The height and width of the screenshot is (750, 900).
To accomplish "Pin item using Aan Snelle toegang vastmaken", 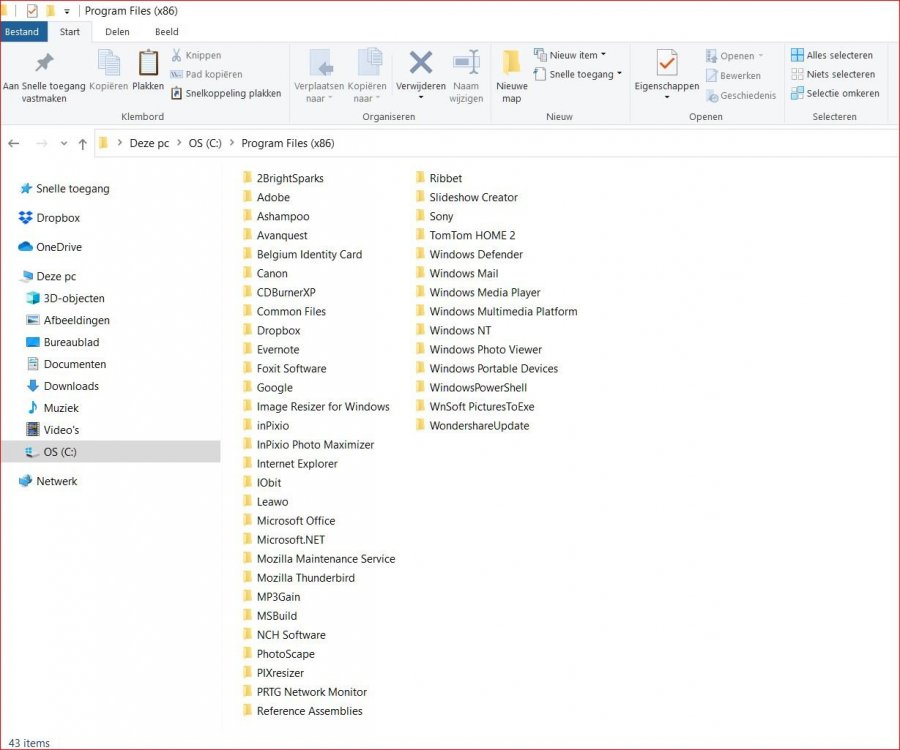I will click(x=44, y=72).
